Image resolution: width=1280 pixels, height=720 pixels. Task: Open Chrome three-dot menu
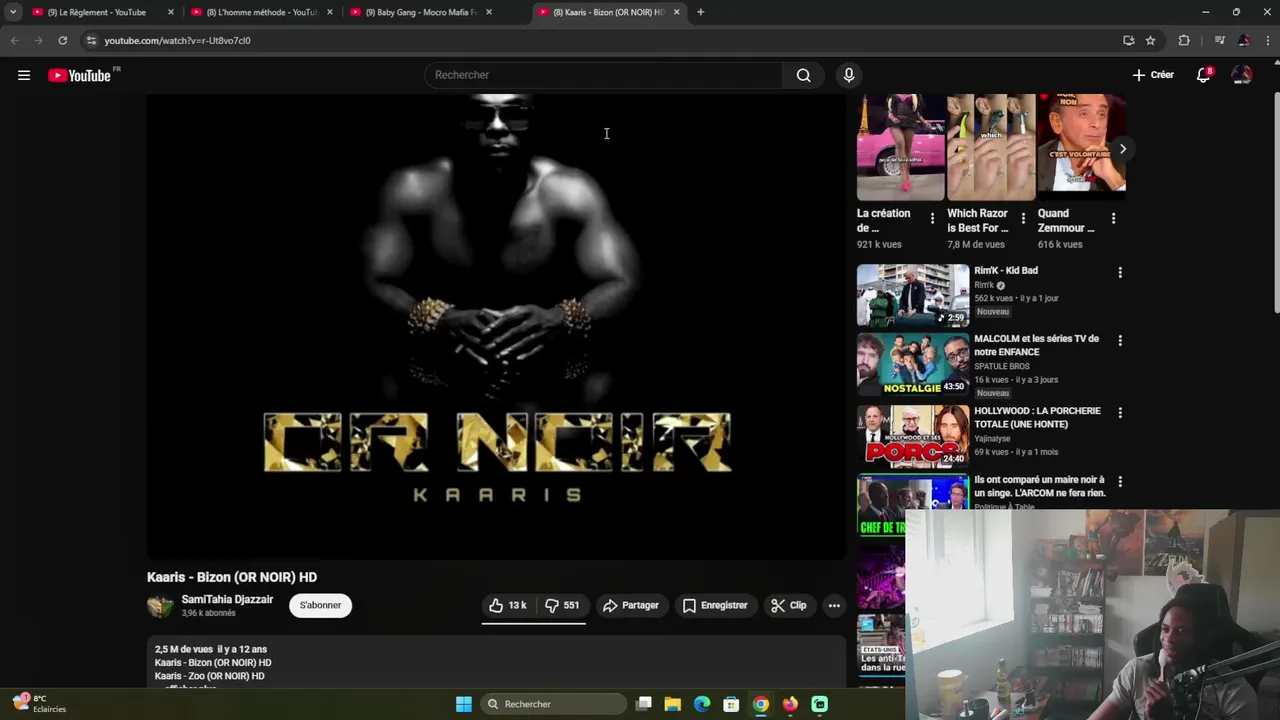[1268, 40]
